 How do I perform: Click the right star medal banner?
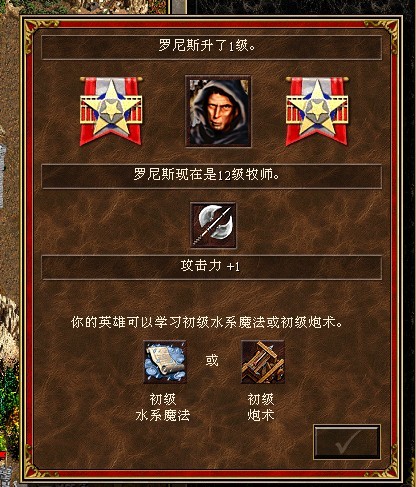[317, 111]
